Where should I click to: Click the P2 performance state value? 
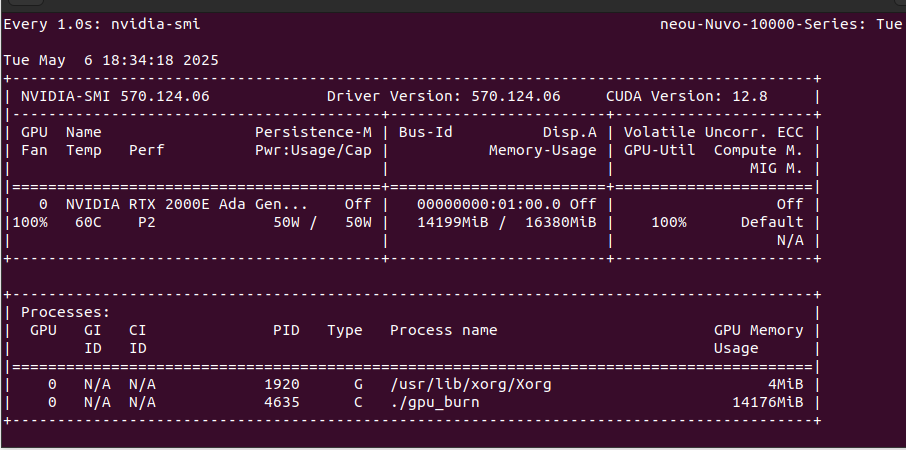[x=146, y=222]
